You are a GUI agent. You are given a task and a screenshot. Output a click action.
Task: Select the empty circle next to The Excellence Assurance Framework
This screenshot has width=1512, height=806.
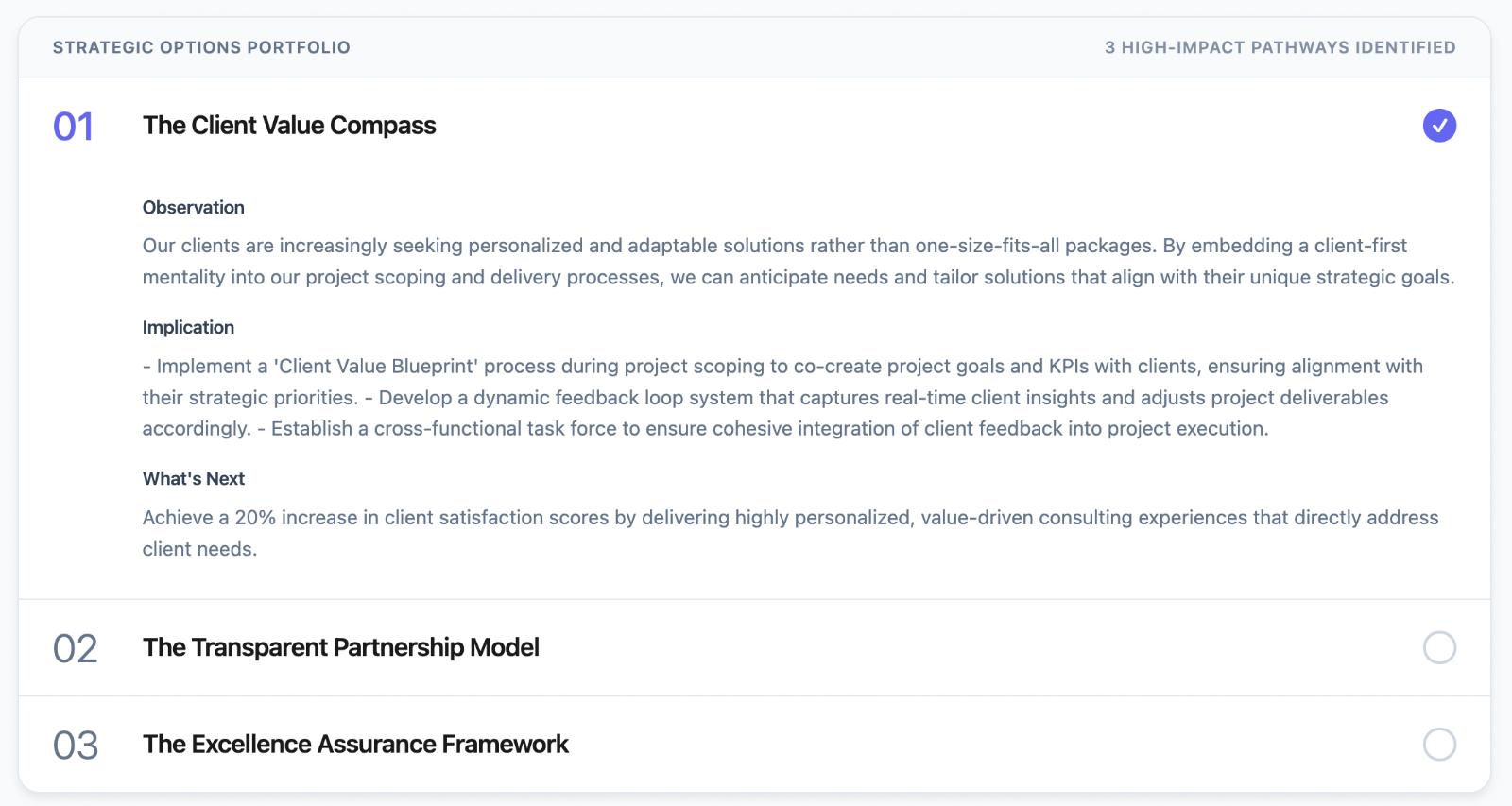click(x=1438, y=744)
